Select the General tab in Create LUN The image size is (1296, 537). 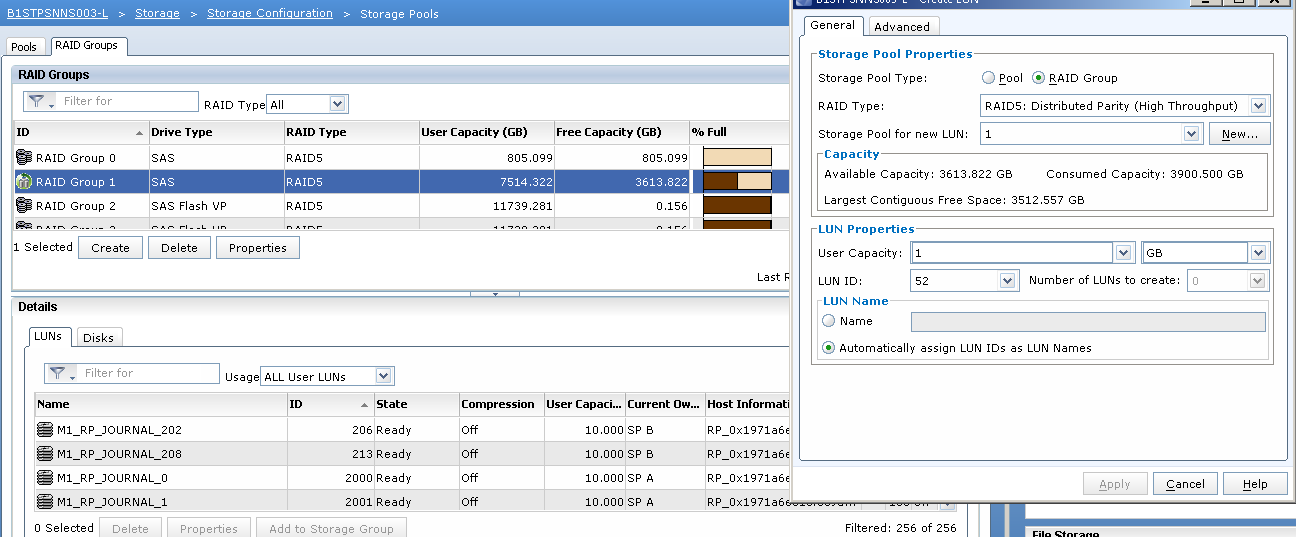pyautogui.click(x=832, y=25)
